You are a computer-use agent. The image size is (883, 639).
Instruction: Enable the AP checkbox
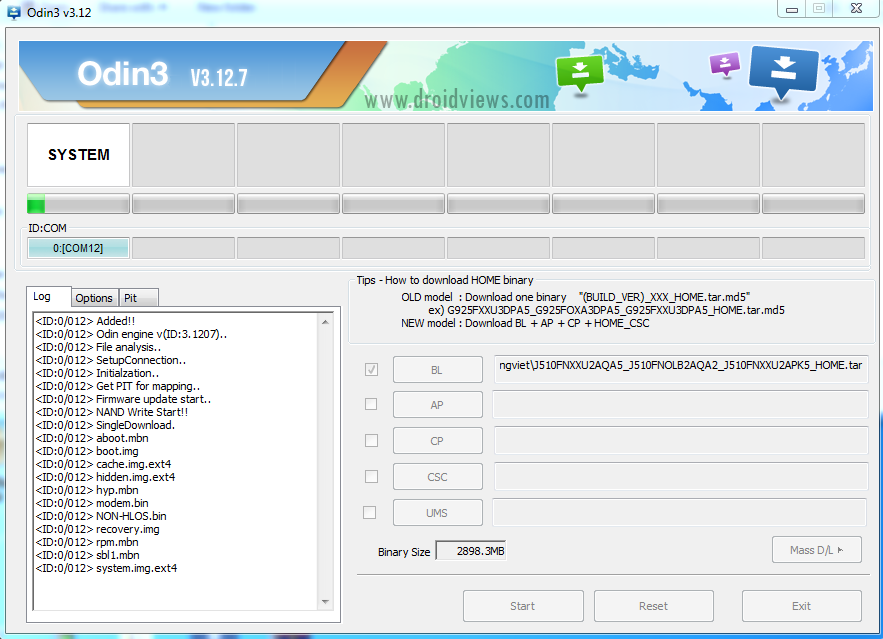click(x=371, y=404)
